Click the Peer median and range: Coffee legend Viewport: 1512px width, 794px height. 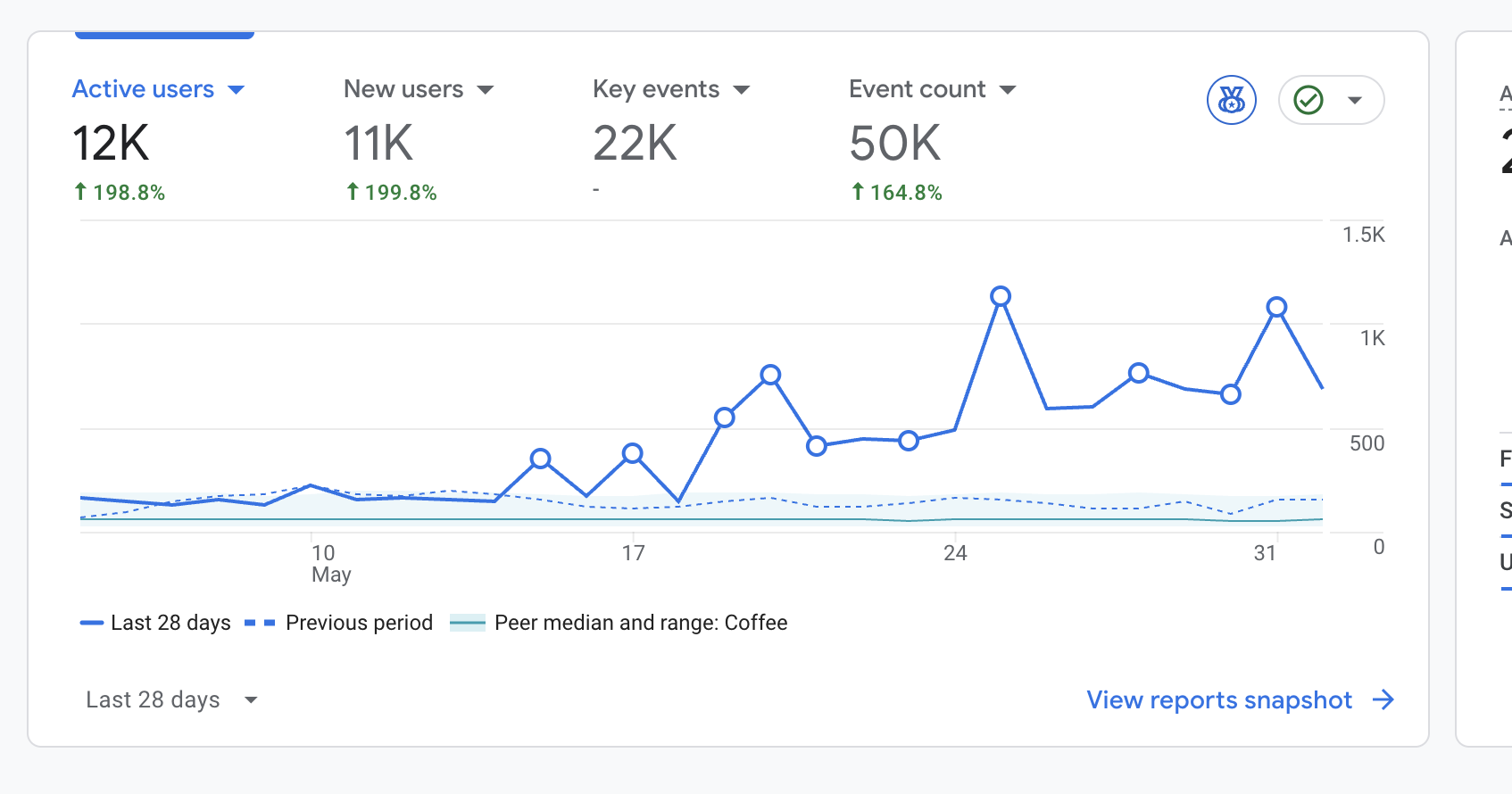(x=619, y=623)
